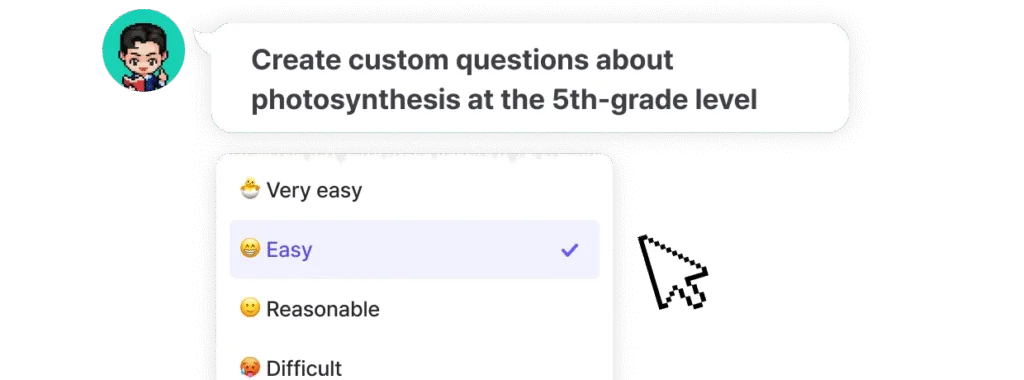Image resolution: width=1024 pixels, height=380 pixels.
Task: Choose the Very easy text label
Action: point(314,191)
